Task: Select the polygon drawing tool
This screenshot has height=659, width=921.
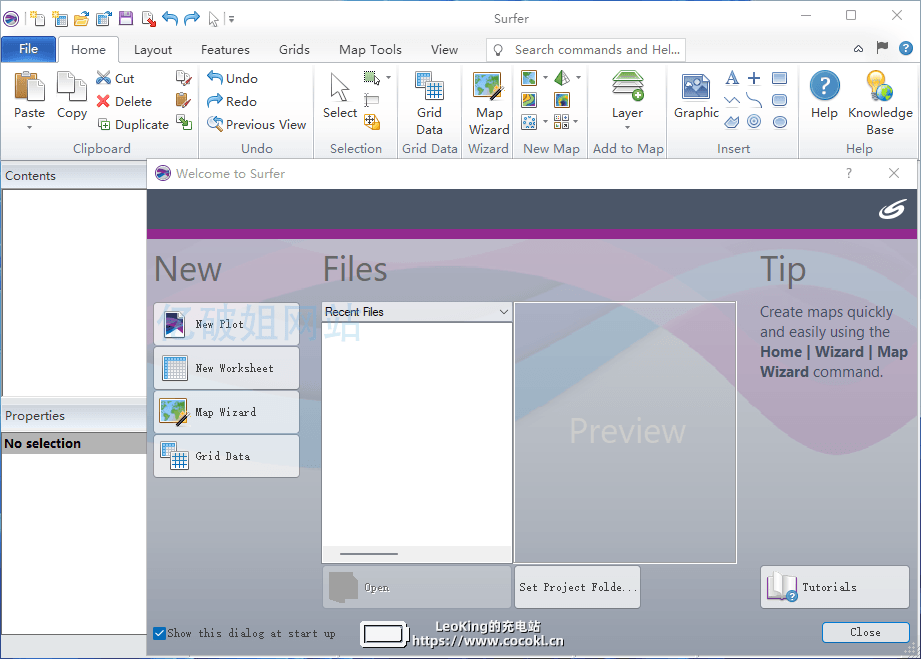Action: (x=732, y=122)
